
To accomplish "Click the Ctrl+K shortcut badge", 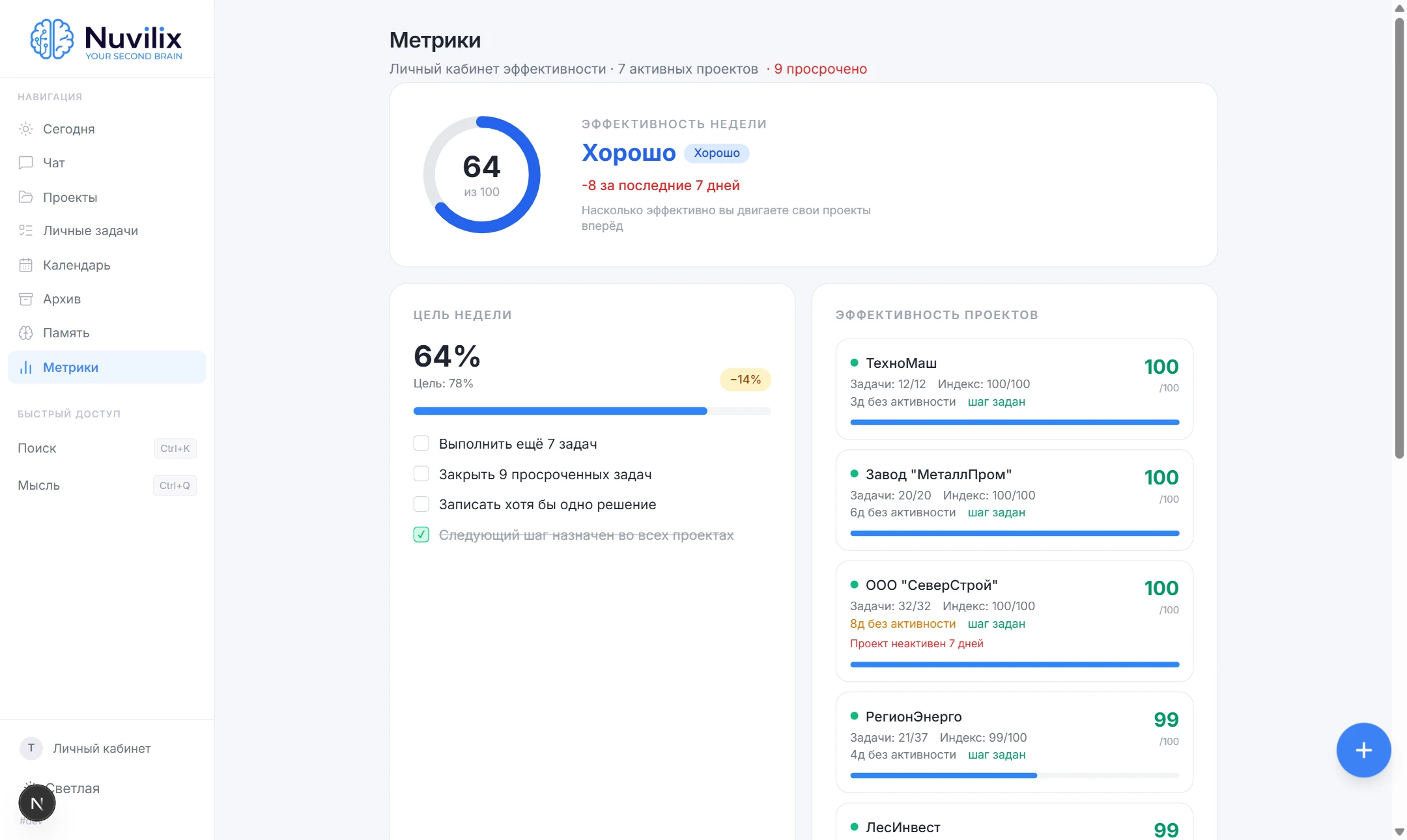I will pos(175,449).
